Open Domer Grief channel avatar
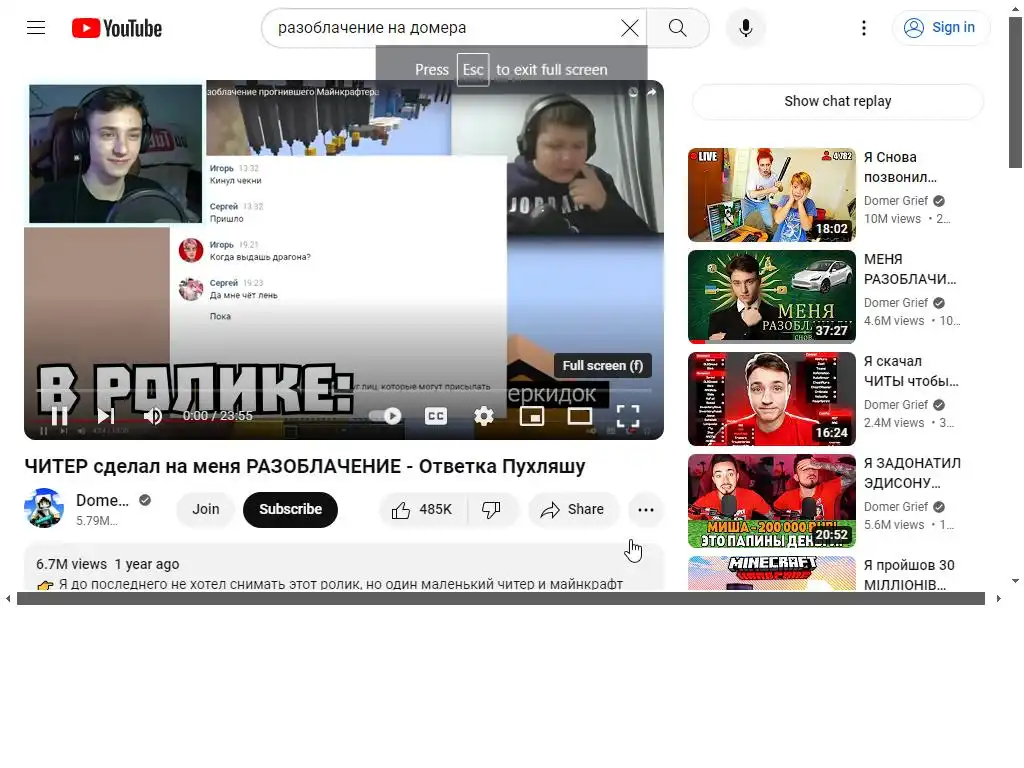The height and width of the screenshot is (768, 1024). [x=44, y=508]
